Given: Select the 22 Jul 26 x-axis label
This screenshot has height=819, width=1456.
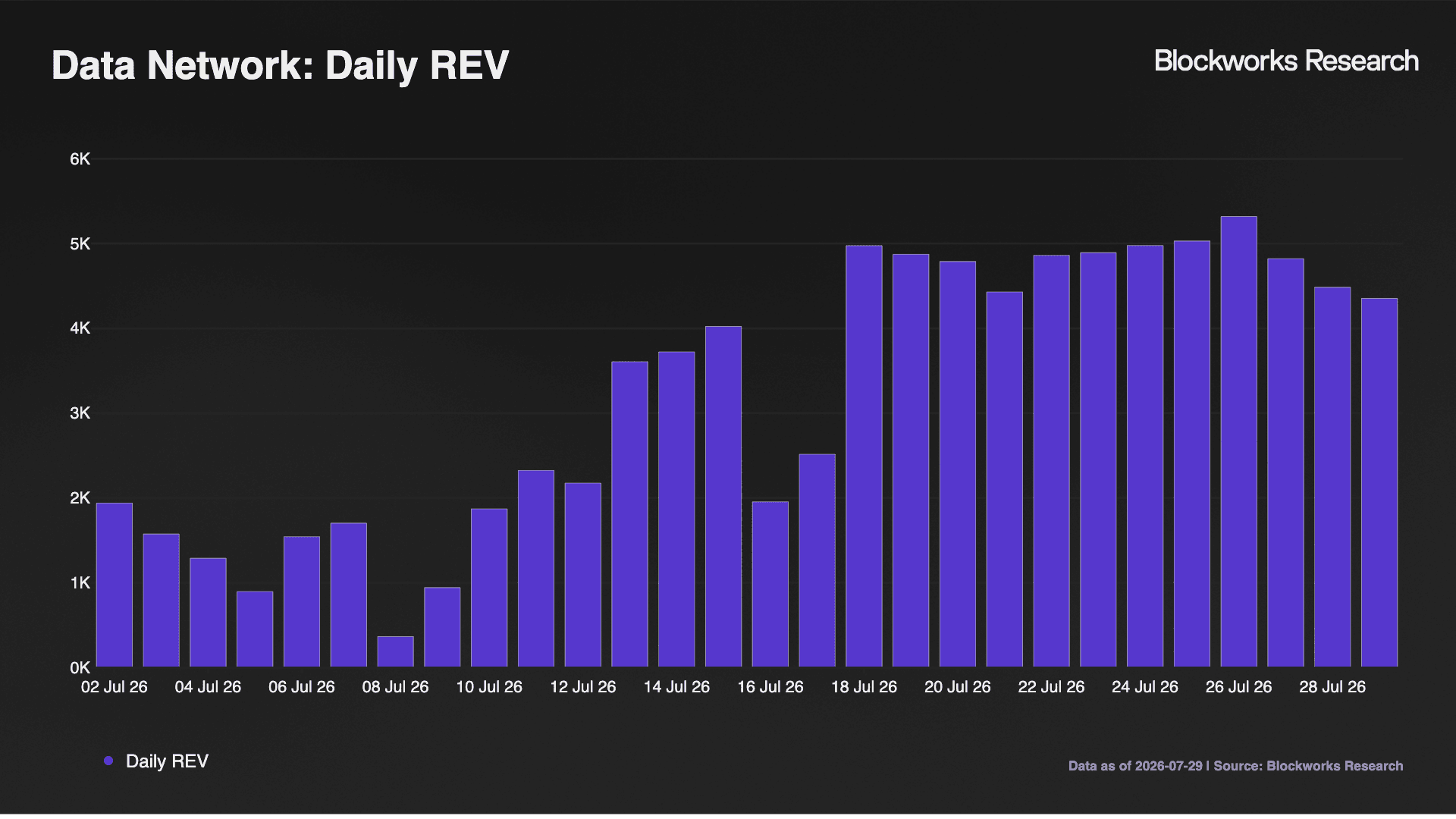Looking at the screenshot, I should (x=1051, y=687).
